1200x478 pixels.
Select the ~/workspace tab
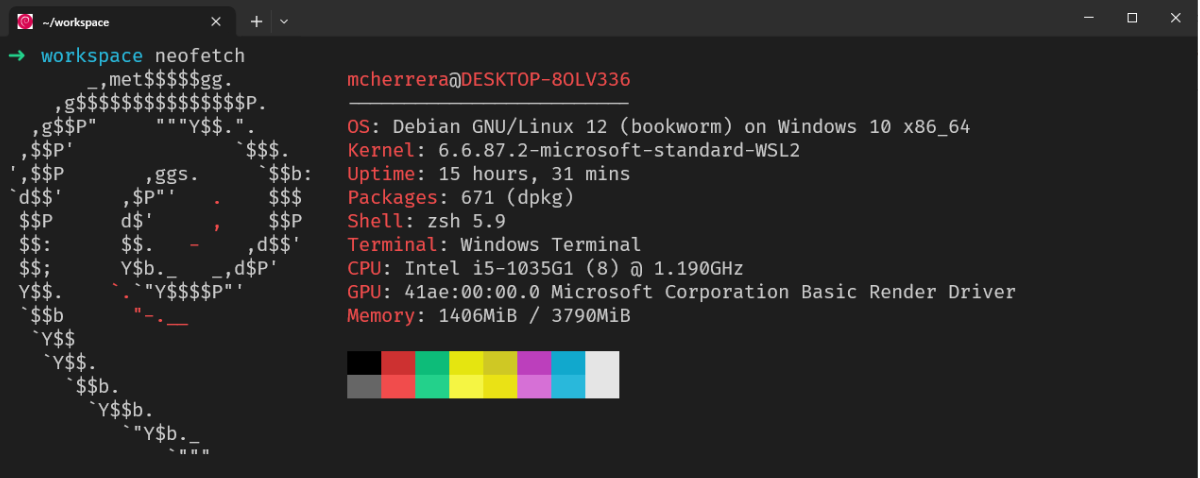click(120, 22)
